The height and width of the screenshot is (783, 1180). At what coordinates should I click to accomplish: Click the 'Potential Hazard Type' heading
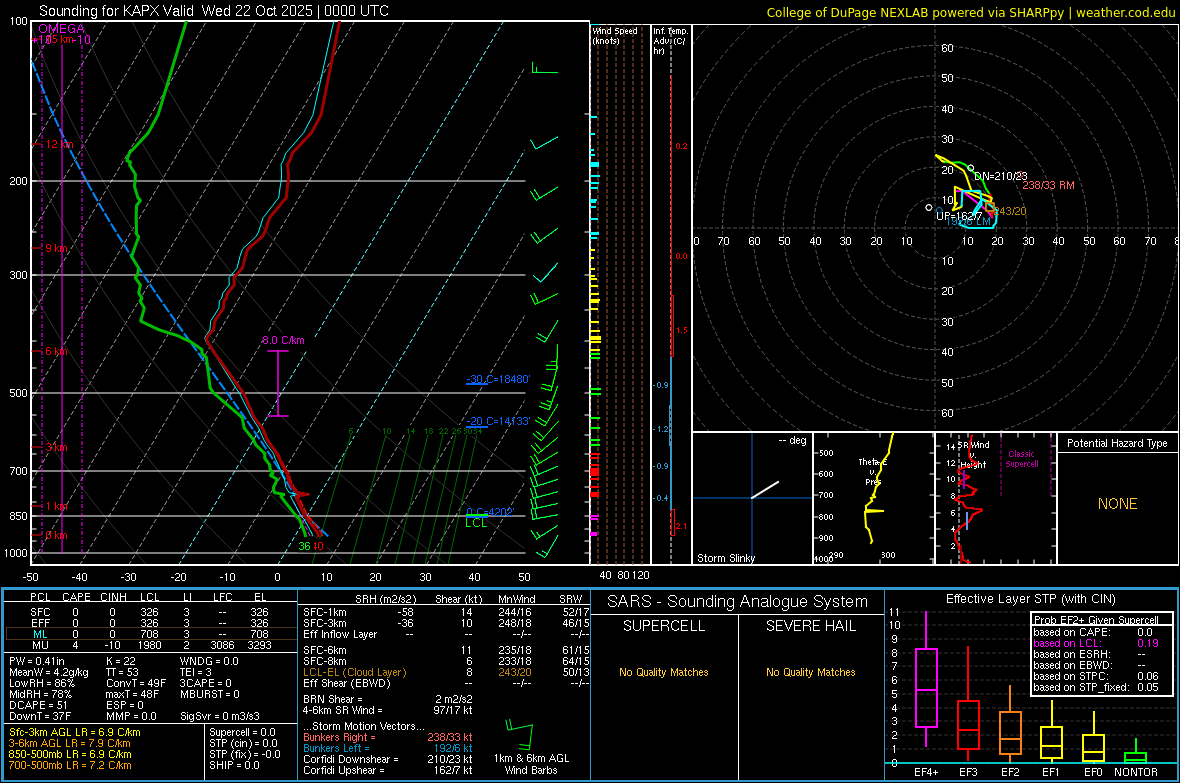(1117, 443)
